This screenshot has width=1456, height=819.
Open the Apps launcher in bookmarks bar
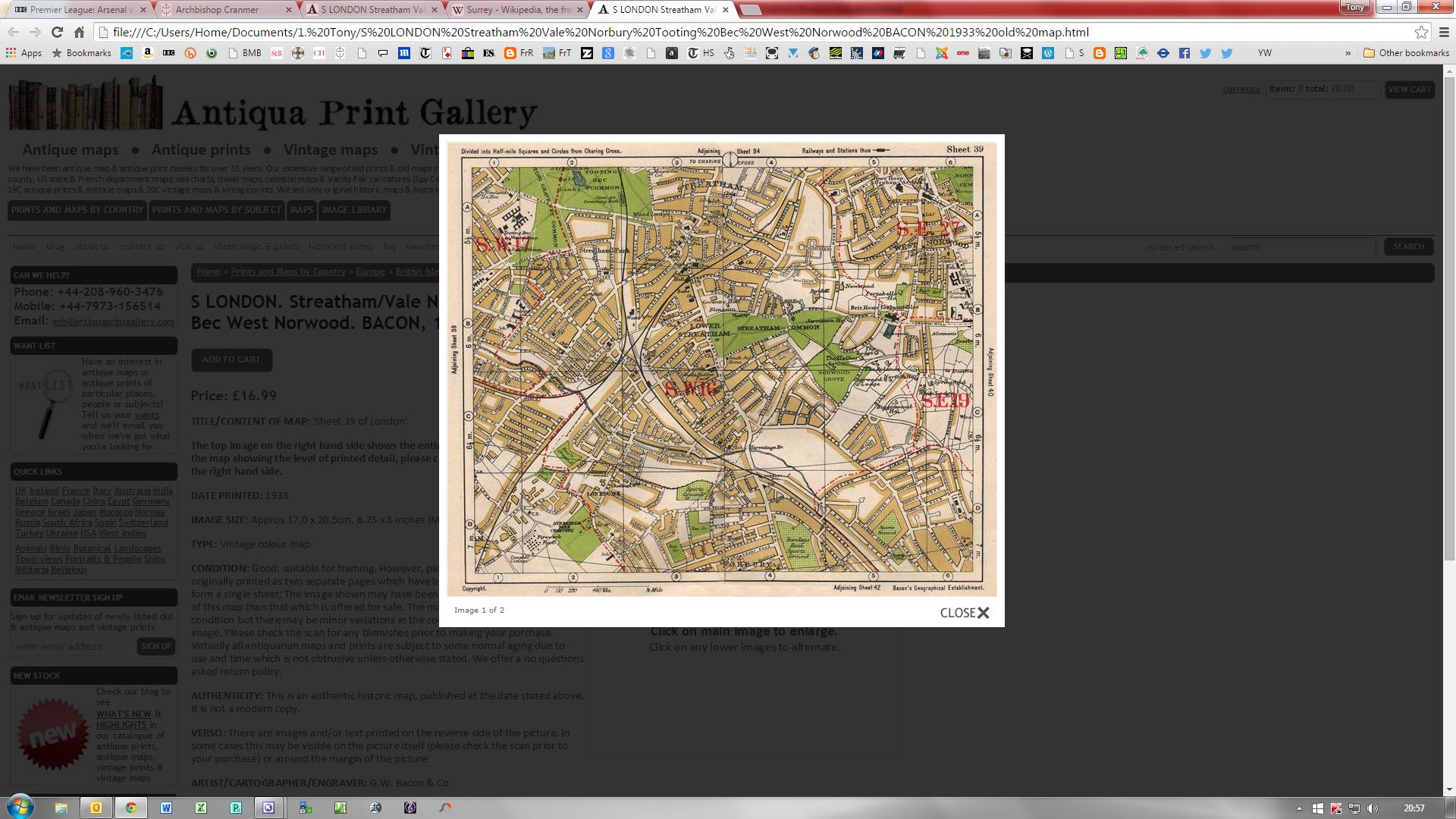(x=24, y=53)
